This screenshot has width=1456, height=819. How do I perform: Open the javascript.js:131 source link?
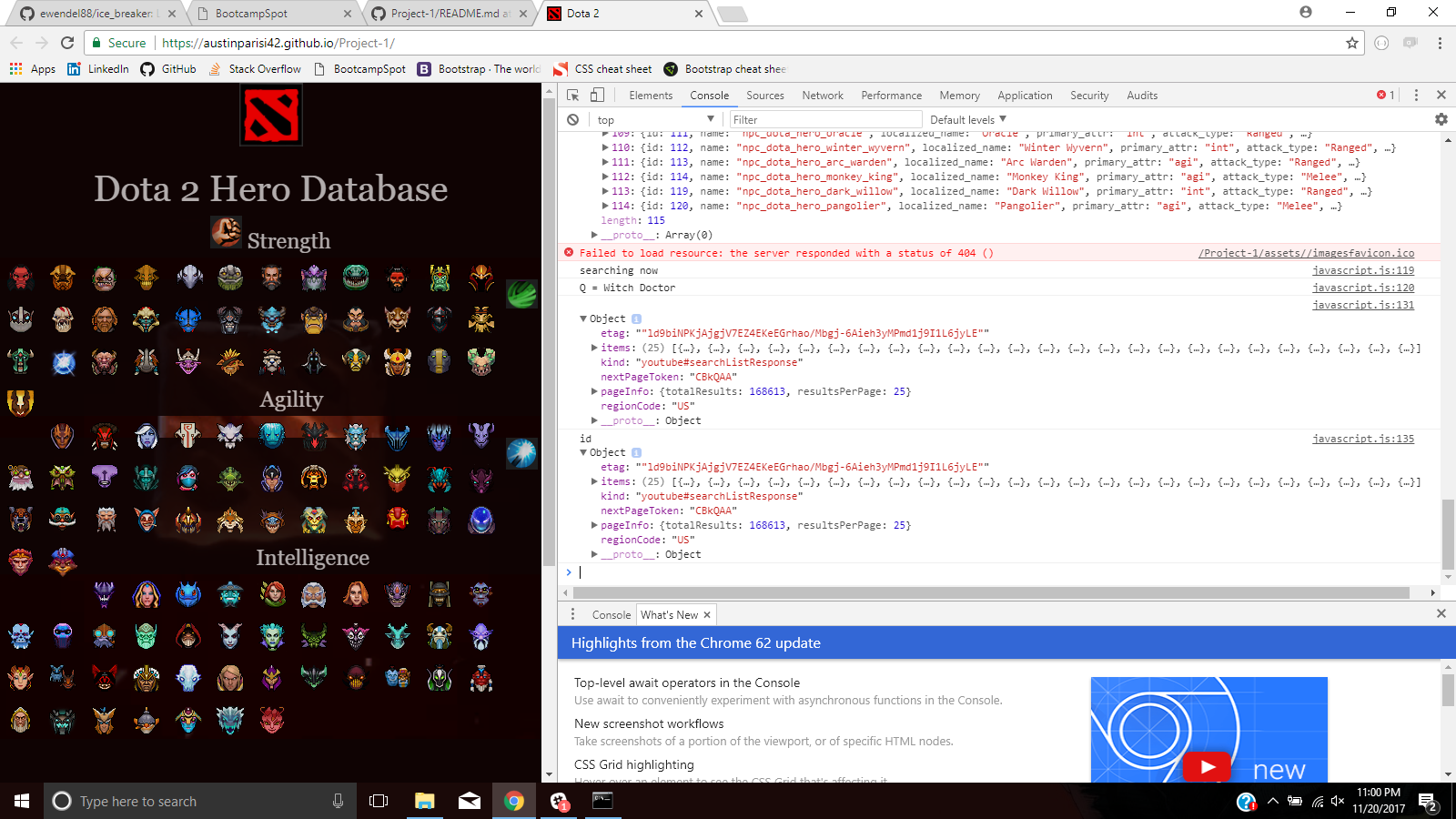pyautogui.click(x=1363, y=305)
